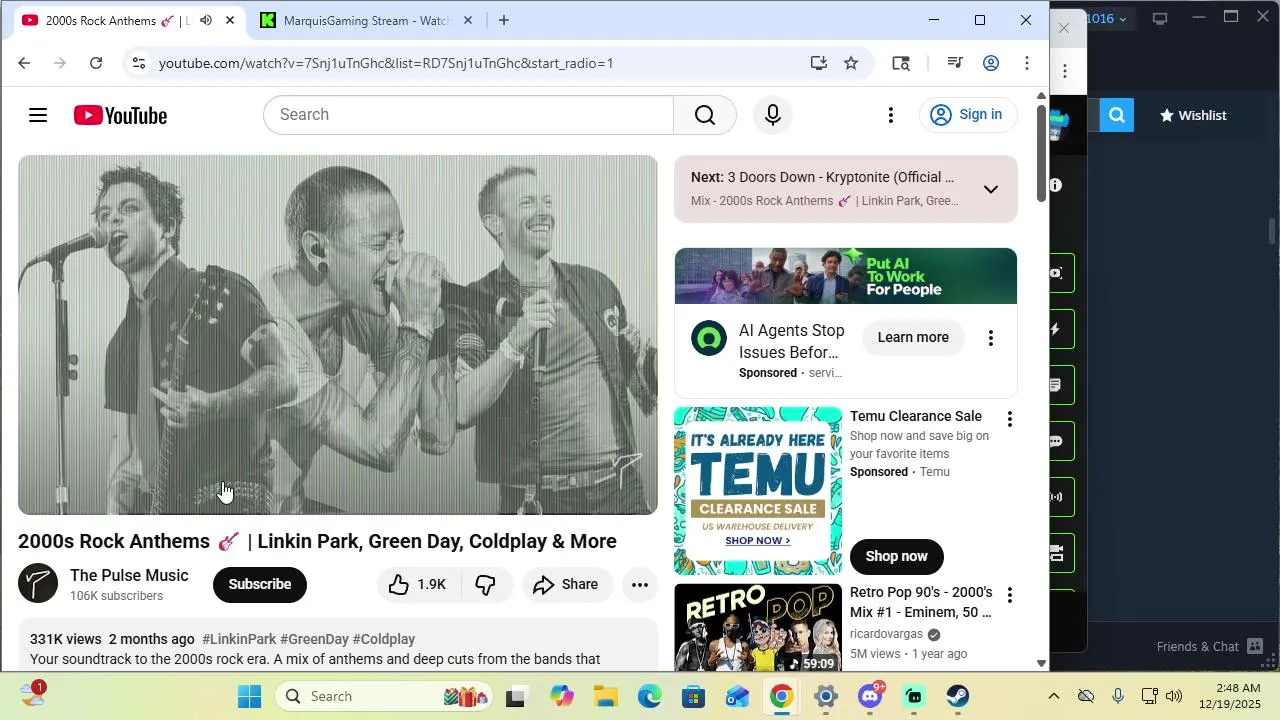Click the Temu clearance ad image
This screenshot has width=1280, height=720.
pyautogui.click(x=758, y=491)
